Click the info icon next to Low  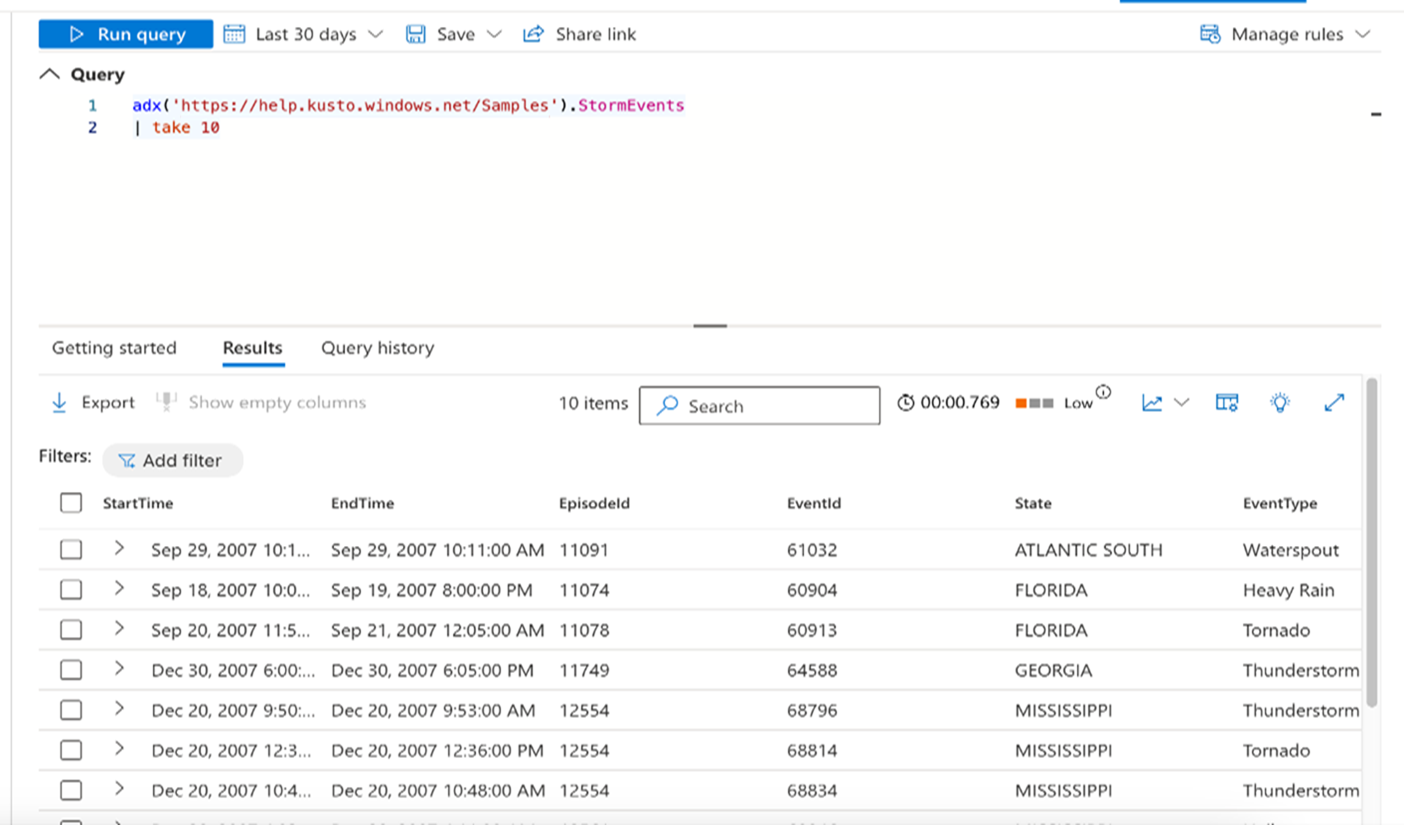[x=1103, y=392]
